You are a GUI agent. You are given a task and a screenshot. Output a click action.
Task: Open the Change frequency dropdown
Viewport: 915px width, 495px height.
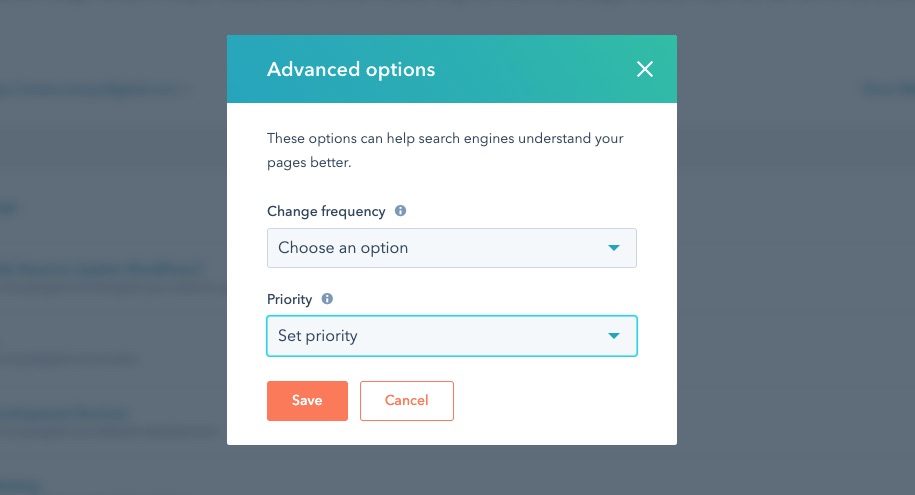point(451,248)
